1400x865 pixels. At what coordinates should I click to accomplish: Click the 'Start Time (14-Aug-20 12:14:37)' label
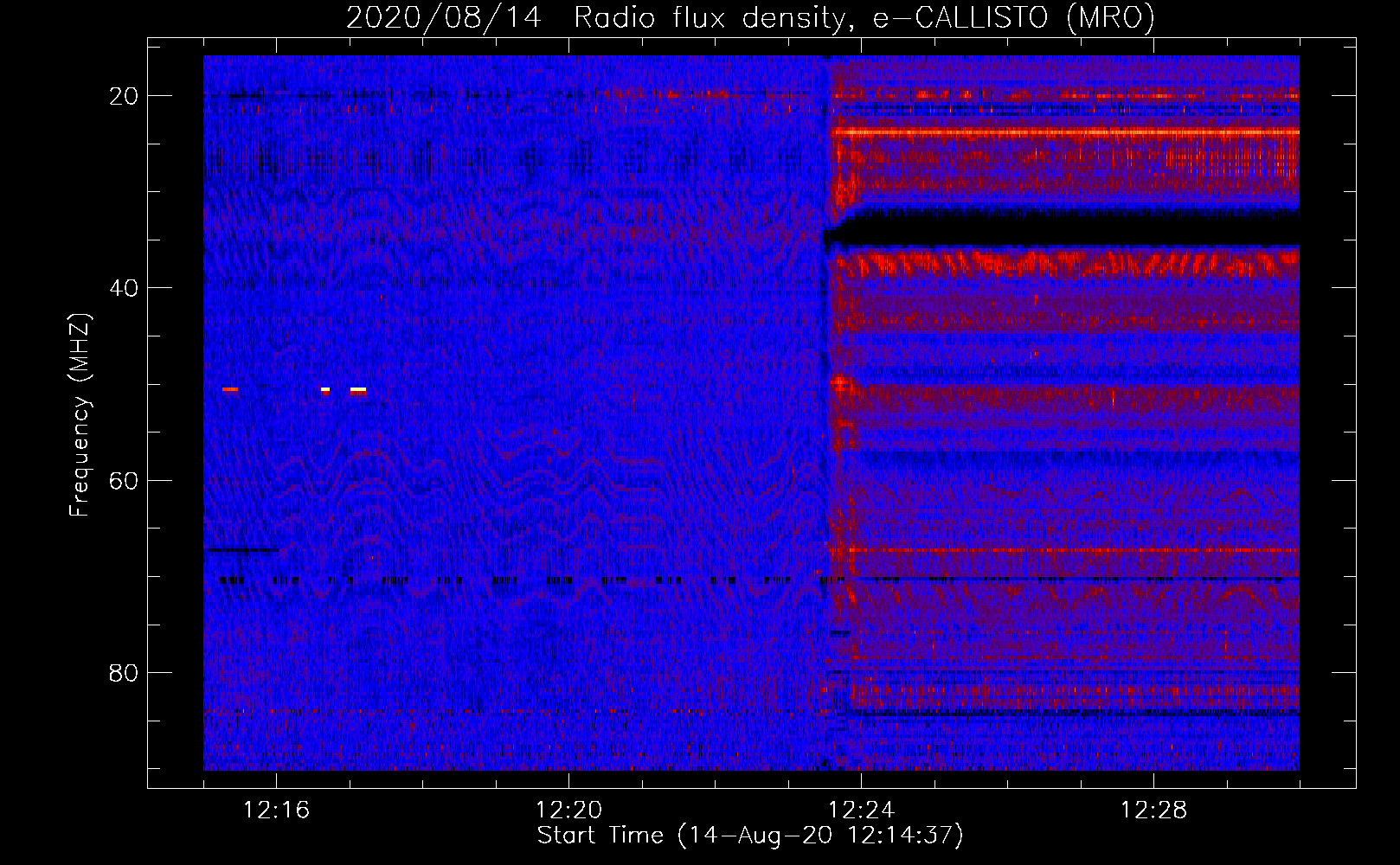point(750,836)
